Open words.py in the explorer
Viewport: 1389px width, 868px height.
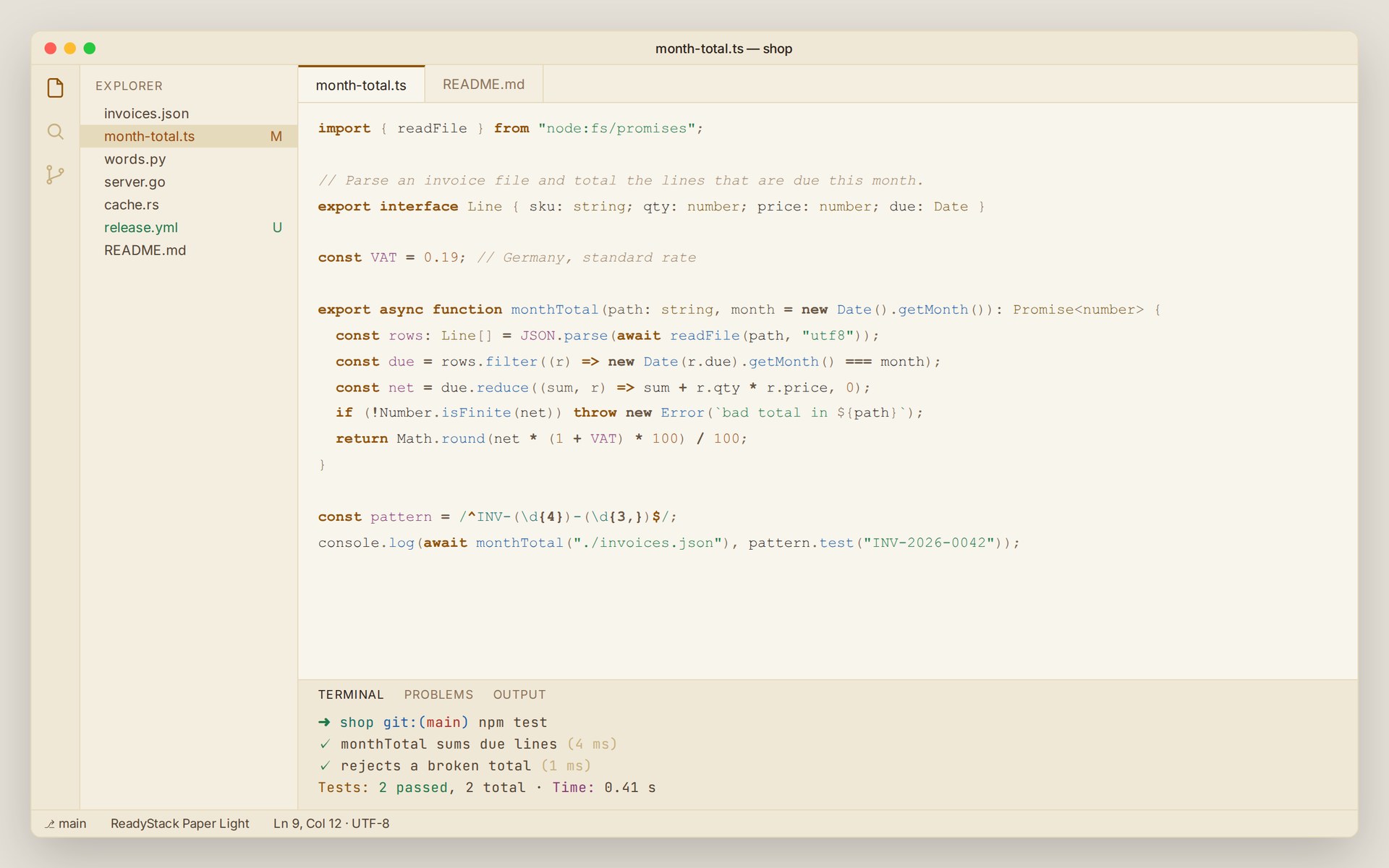(x=189, y=159)
